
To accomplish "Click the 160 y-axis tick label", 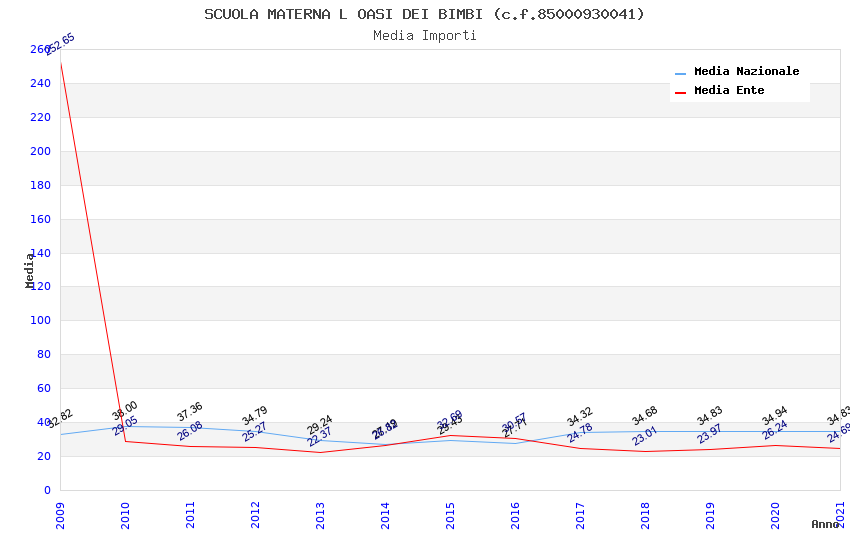I will point(40,219).
